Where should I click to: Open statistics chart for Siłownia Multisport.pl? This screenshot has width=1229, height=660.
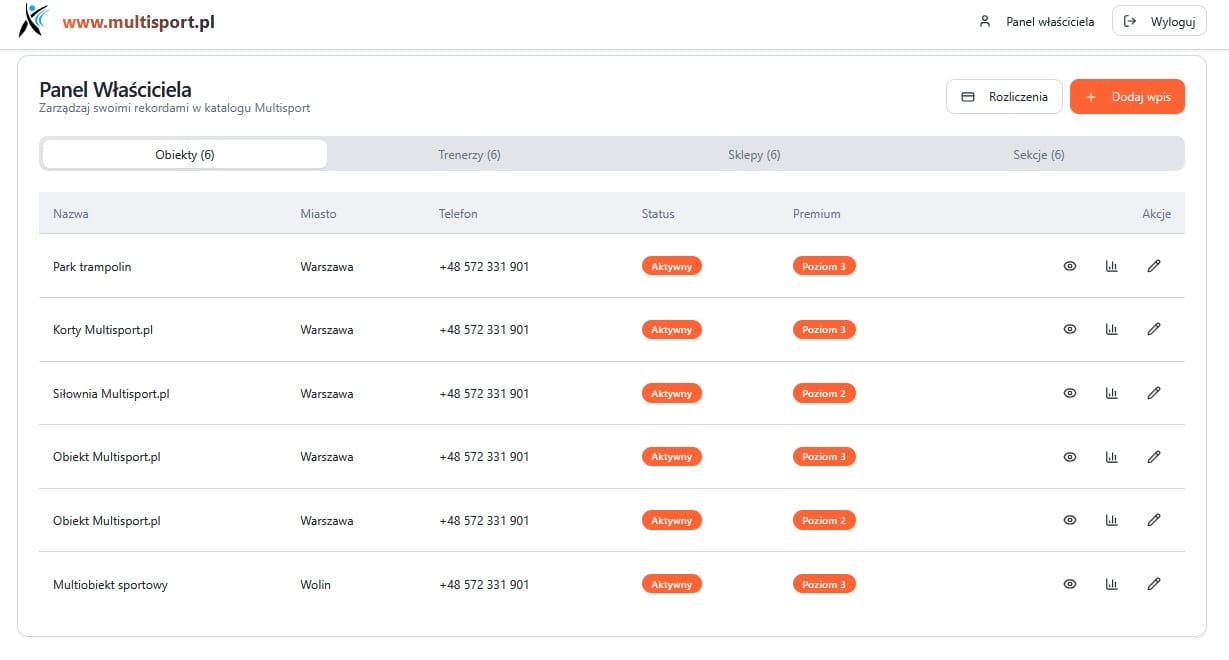point(1111,393)
